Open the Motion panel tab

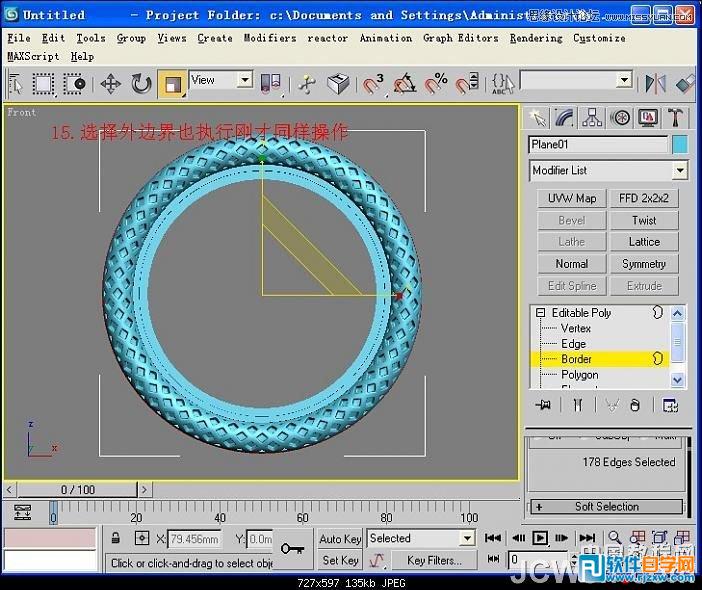tap(621, 118)
